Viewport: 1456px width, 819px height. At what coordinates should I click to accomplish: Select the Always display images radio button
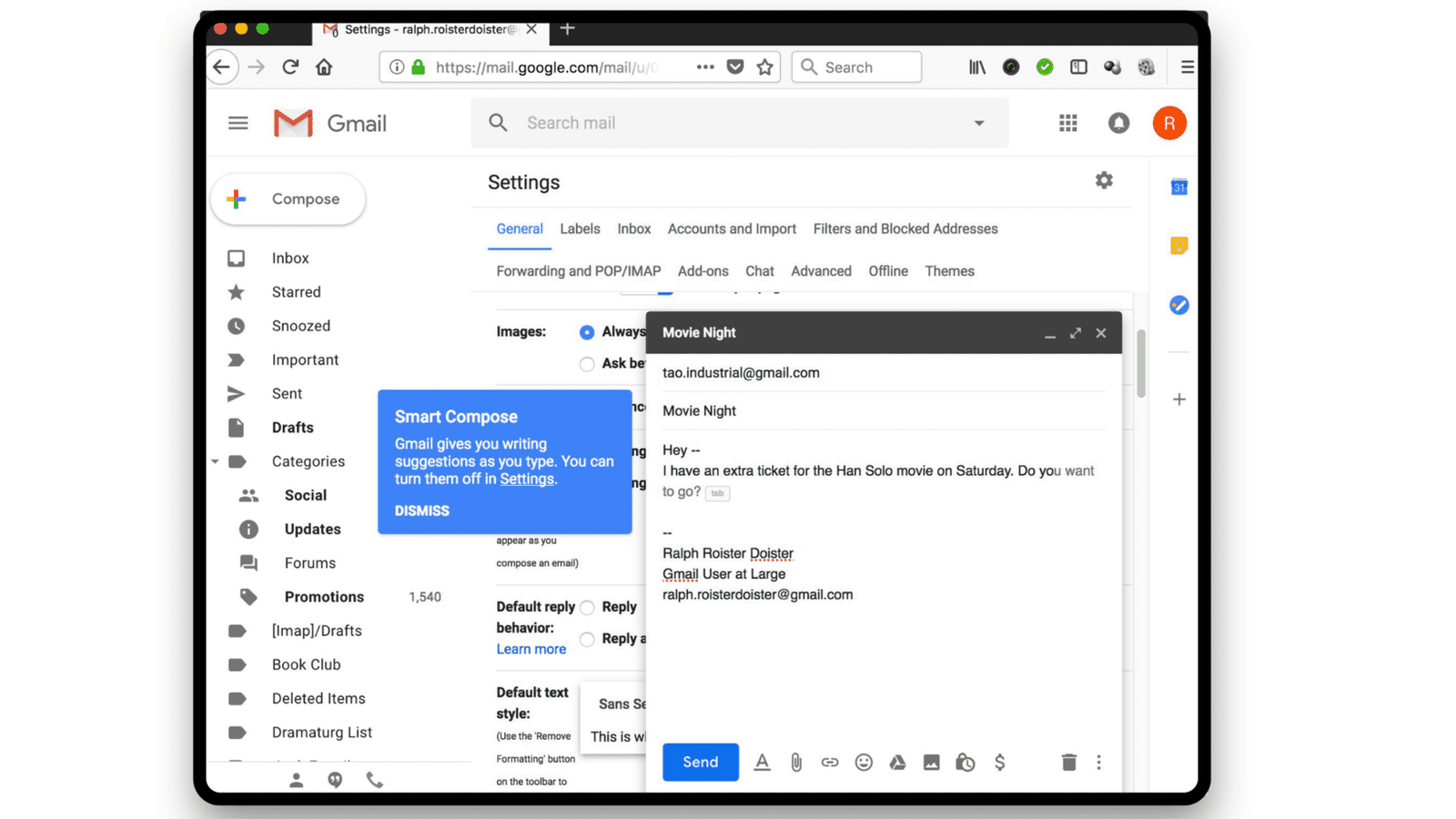point(587,333)
